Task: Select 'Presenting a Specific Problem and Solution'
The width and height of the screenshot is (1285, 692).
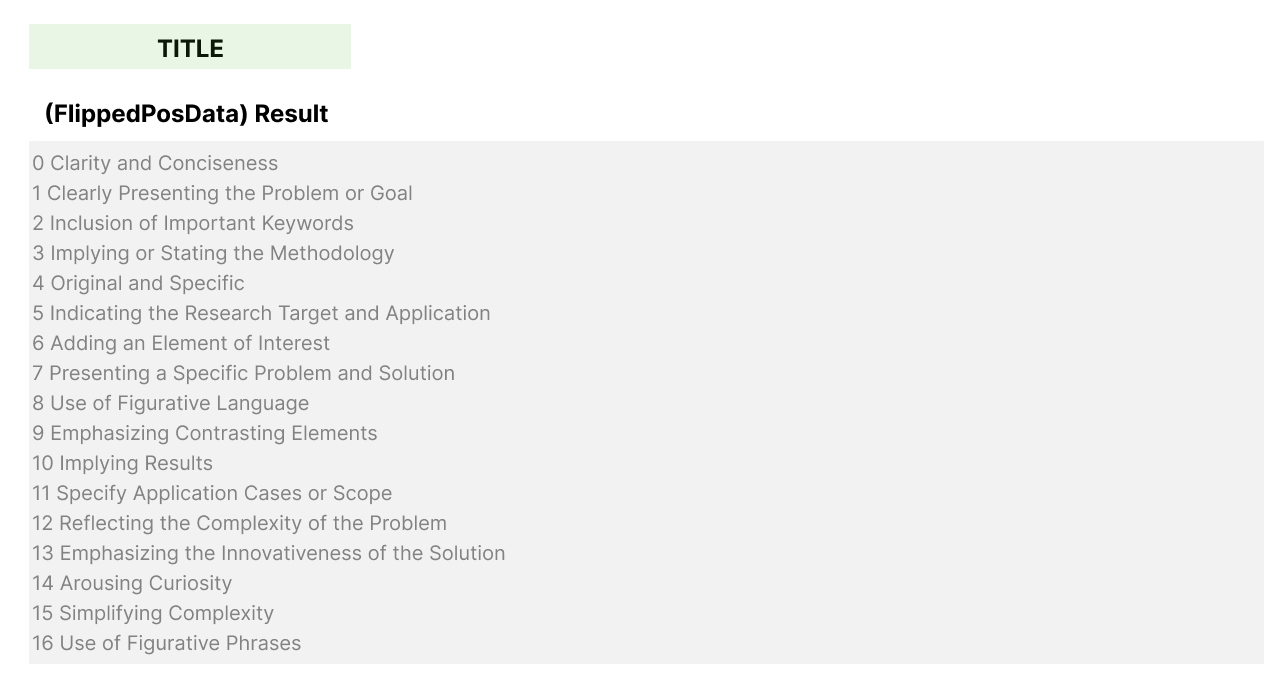Action: click(243, 373)
